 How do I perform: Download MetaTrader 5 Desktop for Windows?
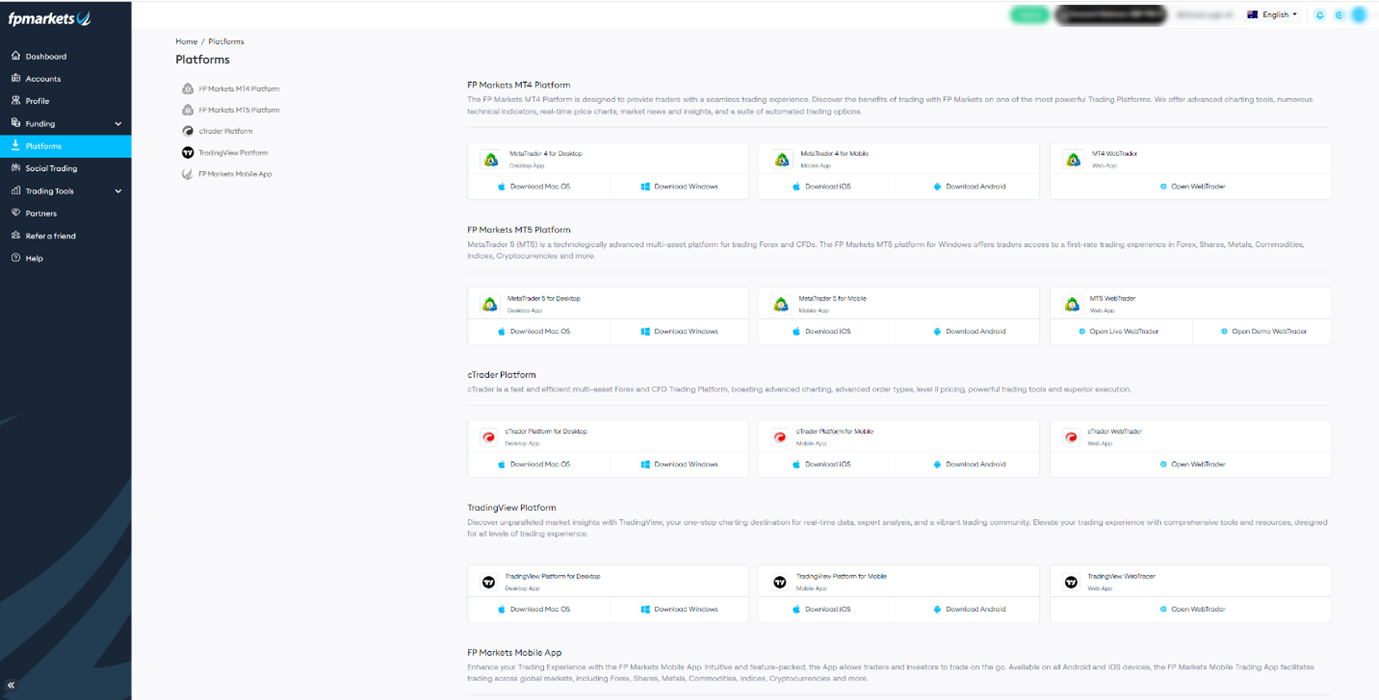click(679, 331)
